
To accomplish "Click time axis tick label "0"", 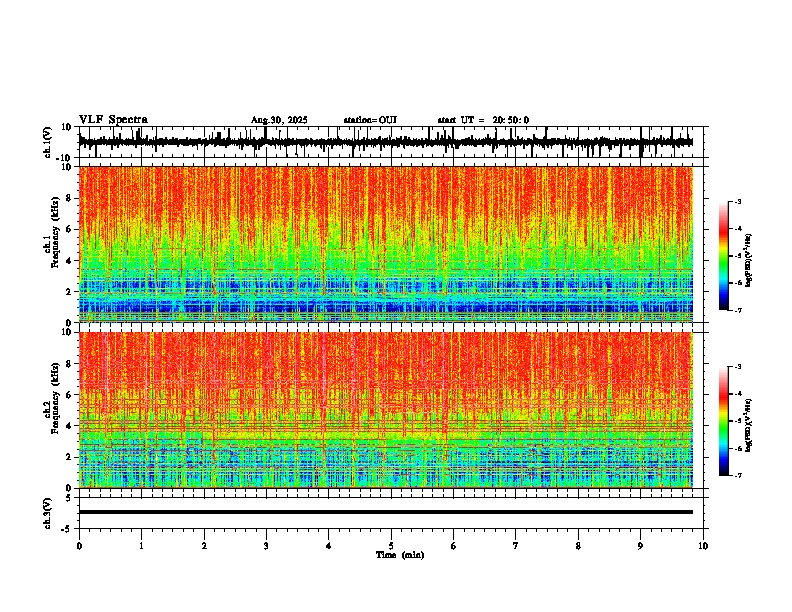I will pyautogui.click(x=79, y=546).
